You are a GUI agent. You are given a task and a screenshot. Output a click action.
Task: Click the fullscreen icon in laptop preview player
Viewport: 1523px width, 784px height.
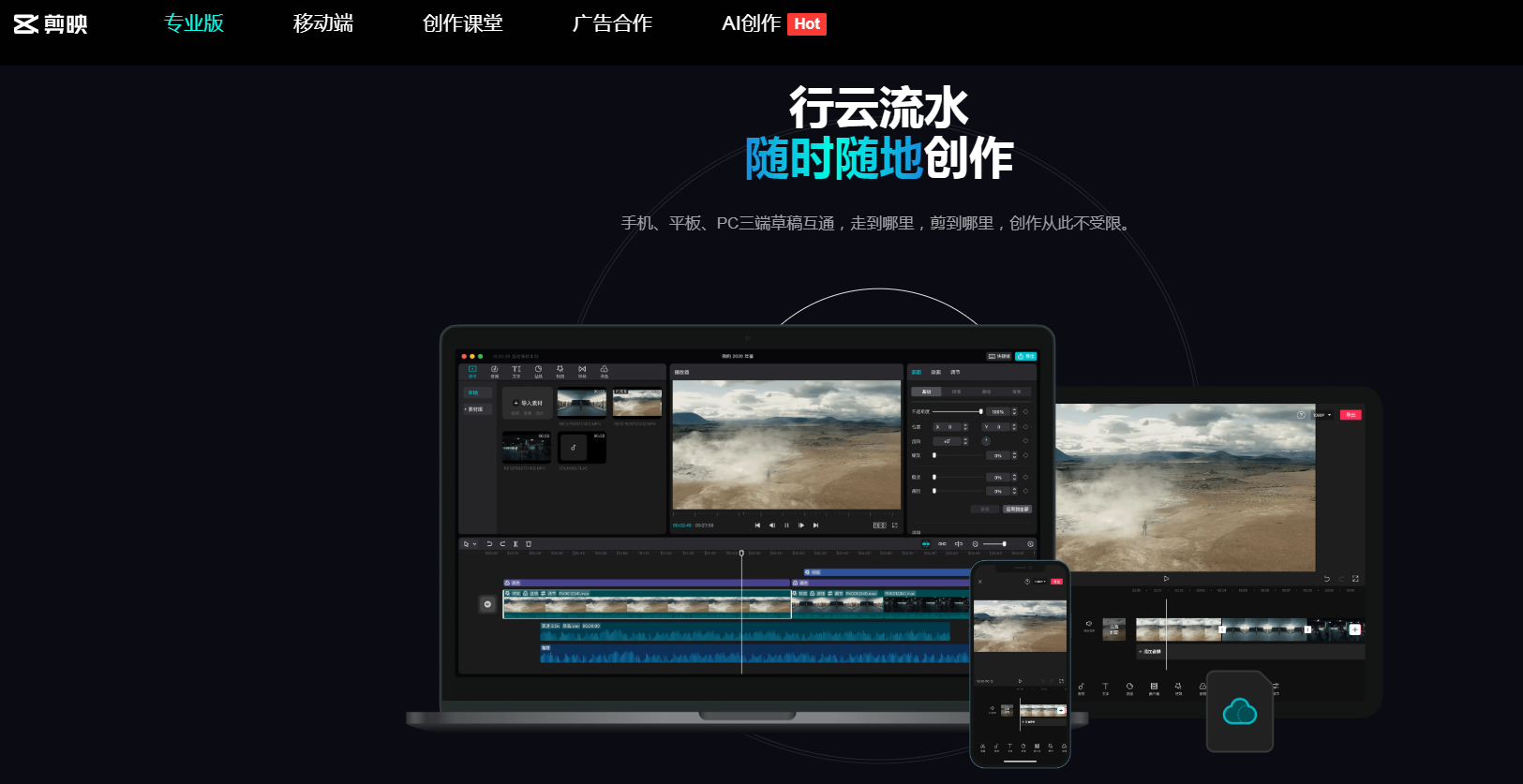895,525
